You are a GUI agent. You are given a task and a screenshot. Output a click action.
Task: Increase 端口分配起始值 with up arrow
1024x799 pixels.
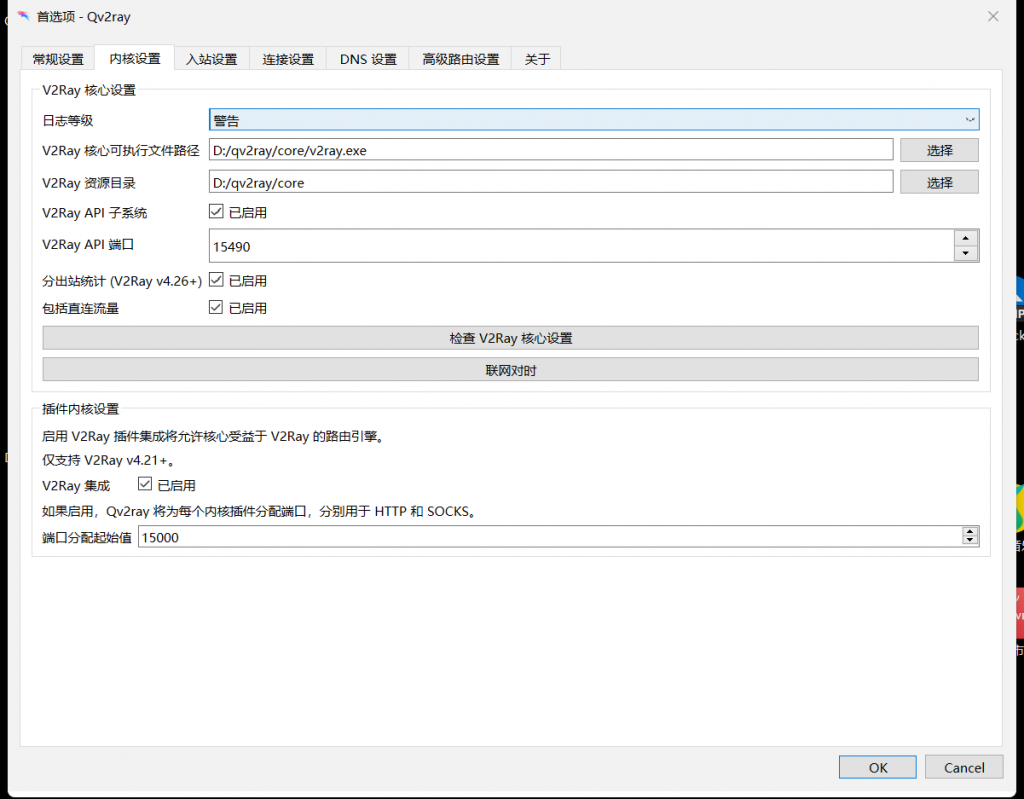tap(968, 531)
